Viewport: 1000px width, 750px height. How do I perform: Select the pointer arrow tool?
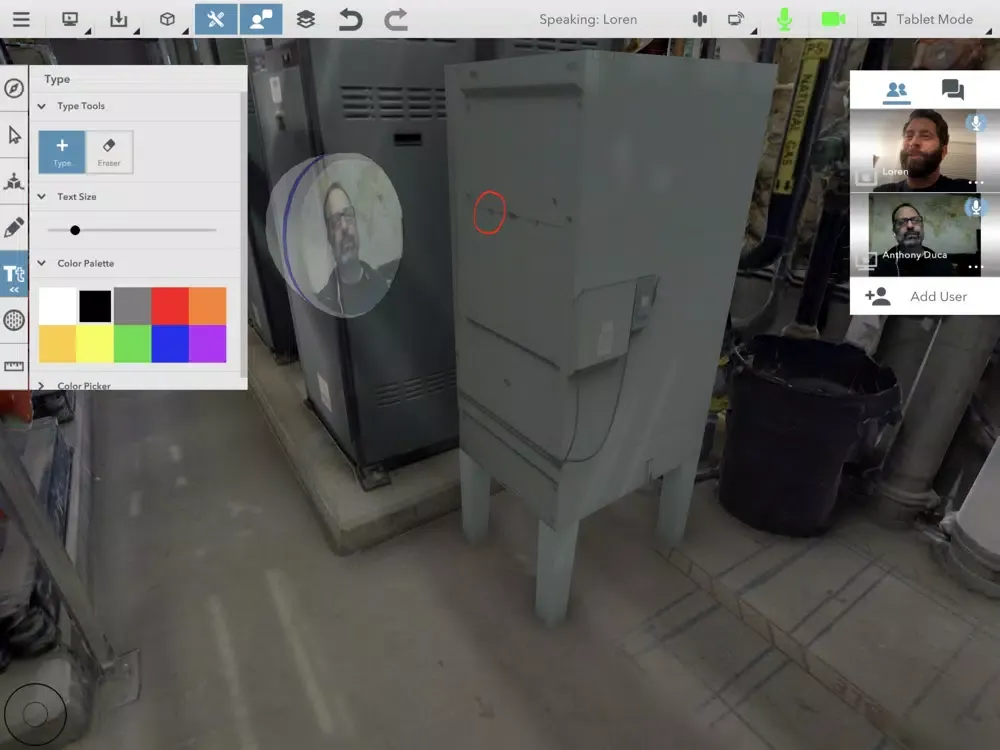pyautogui.click(x=14, y=135)
